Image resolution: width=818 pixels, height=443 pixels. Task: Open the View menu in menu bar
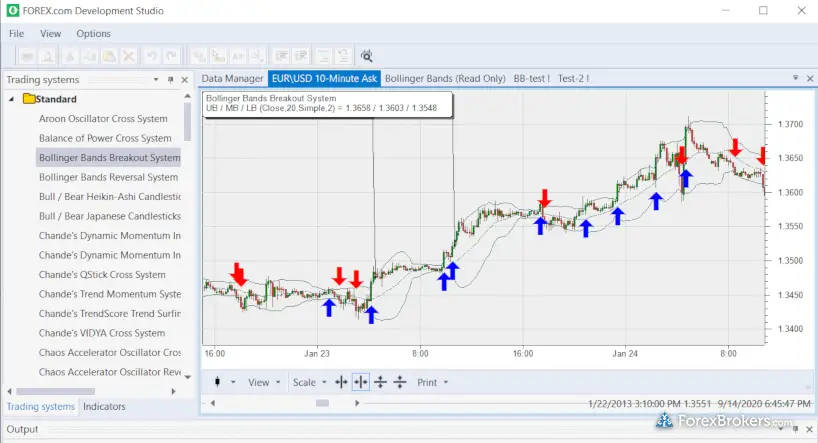51,33
